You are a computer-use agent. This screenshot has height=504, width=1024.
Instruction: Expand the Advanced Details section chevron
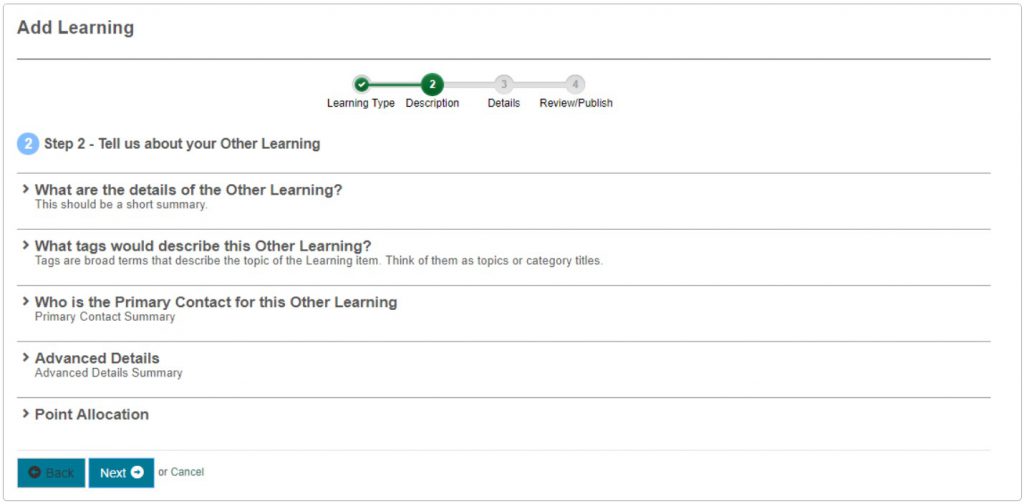tap(26, 357)
